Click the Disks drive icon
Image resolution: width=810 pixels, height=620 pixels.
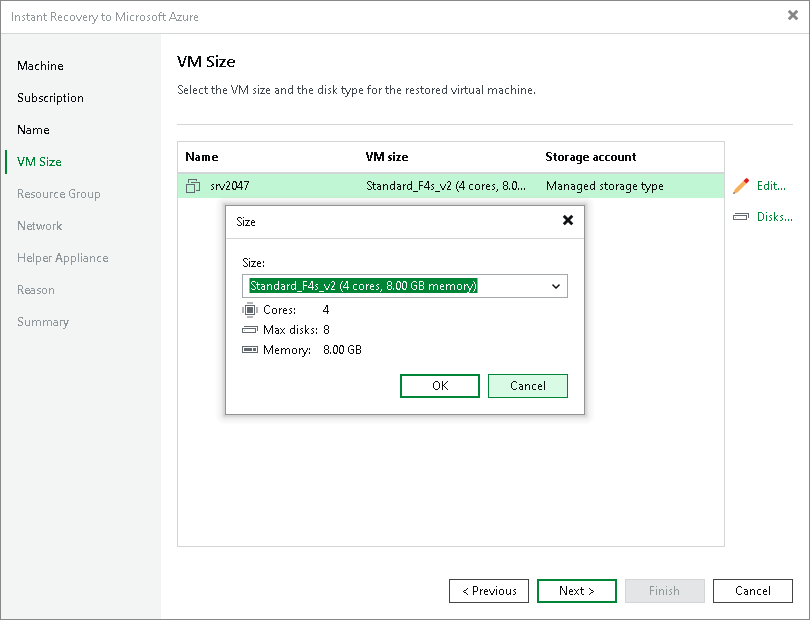pos(741,216)
